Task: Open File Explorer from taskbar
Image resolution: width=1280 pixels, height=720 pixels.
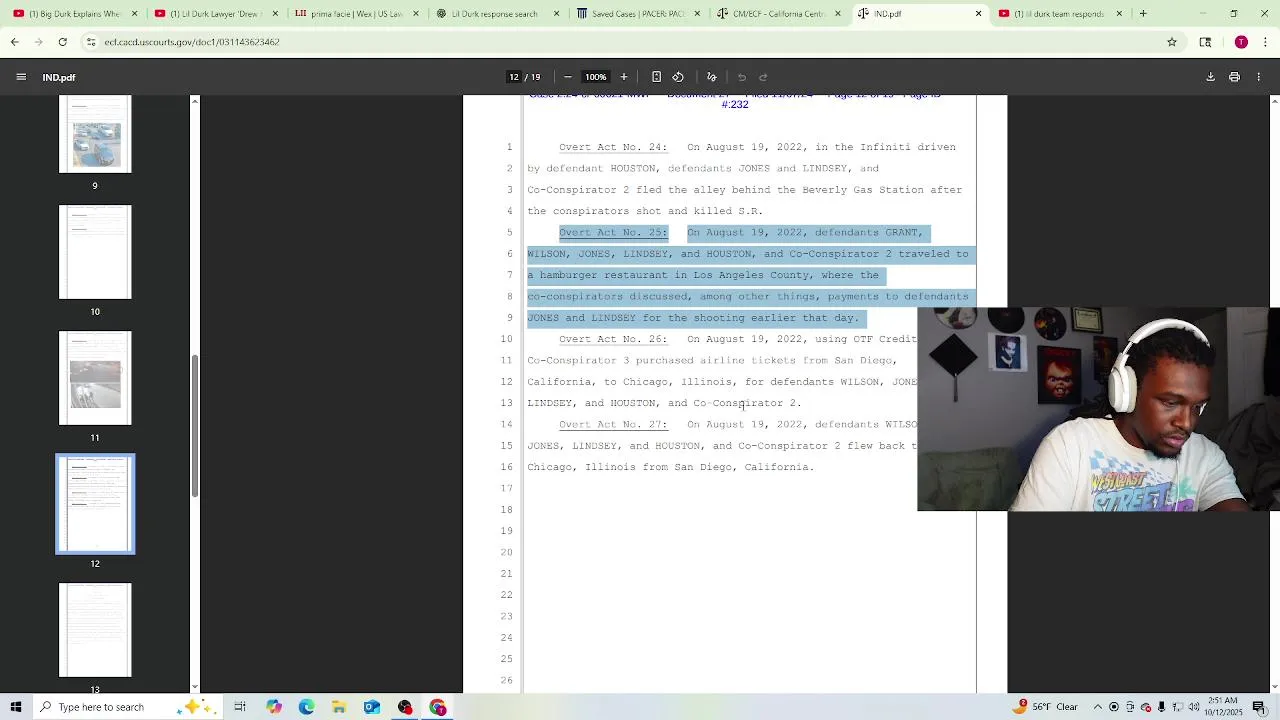Action: (339, 707)
